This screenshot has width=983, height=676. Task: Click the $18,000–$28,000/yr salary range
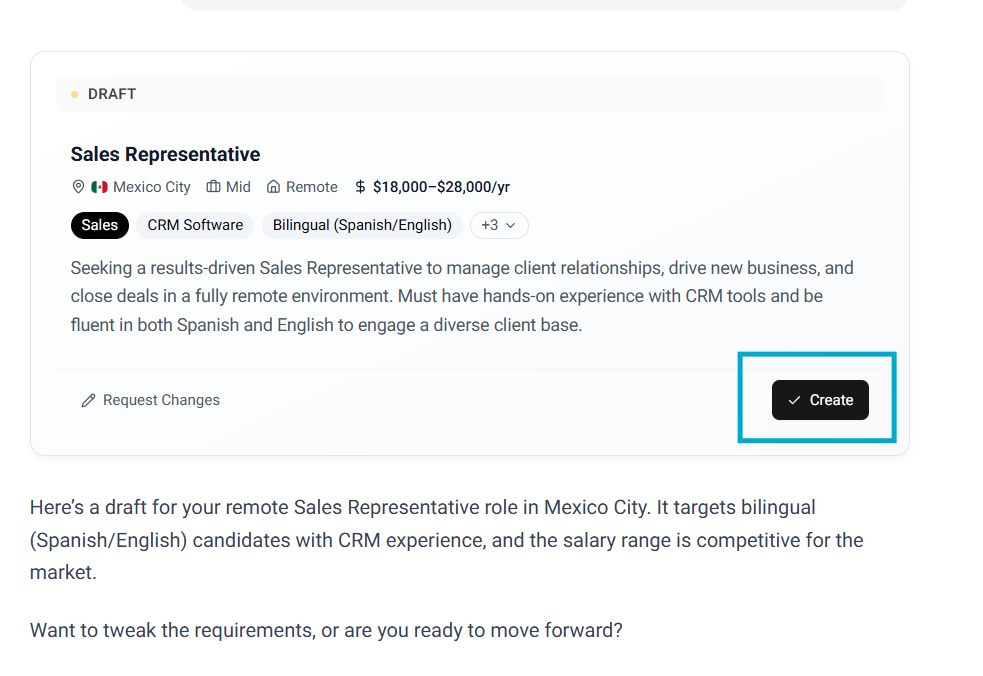coord(441,187)
